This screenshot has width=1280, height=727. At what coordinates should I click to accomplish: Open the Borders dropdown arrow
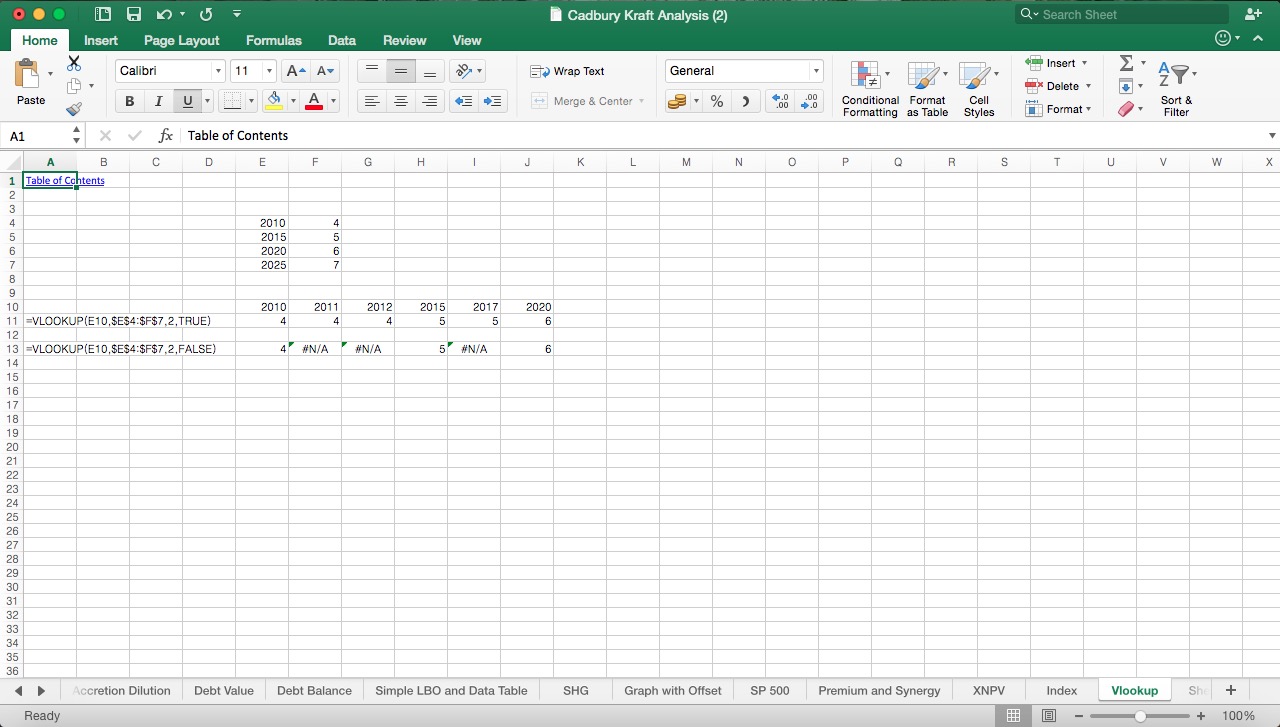point(251,101)
